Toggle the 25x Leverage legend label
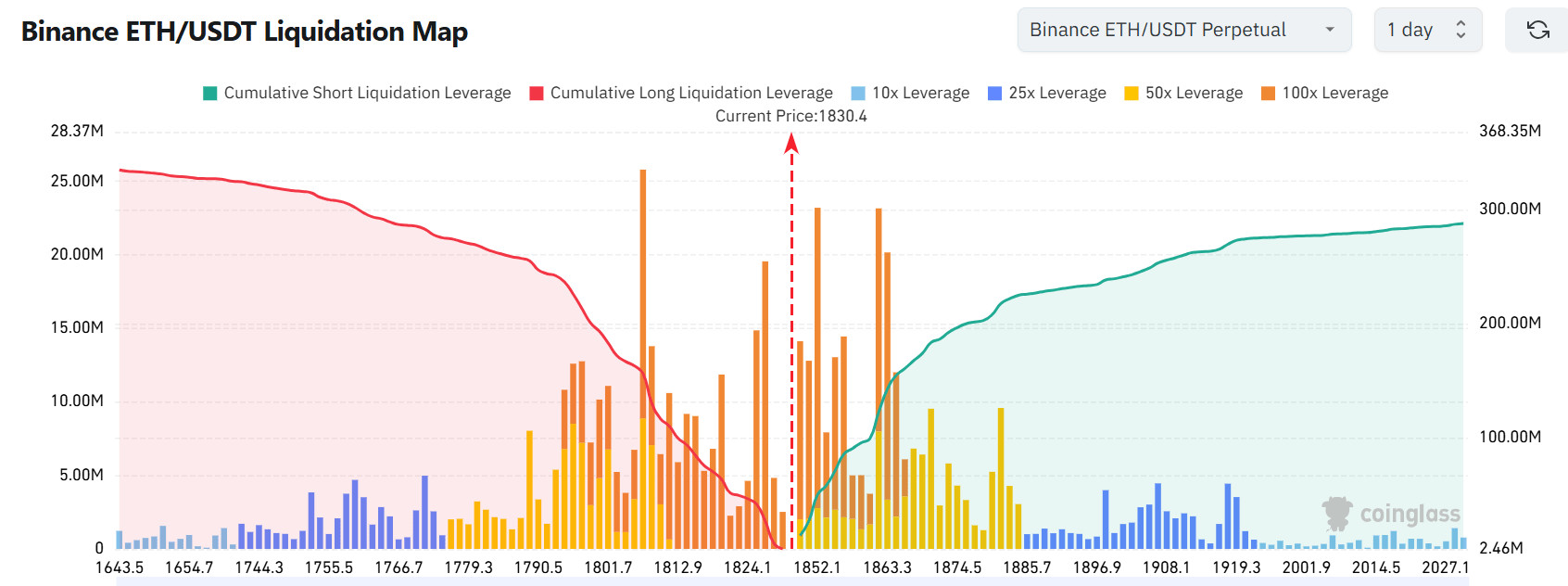This screenshot has height=586, width=1568. pyautogui.click(x=1057, y=93)
